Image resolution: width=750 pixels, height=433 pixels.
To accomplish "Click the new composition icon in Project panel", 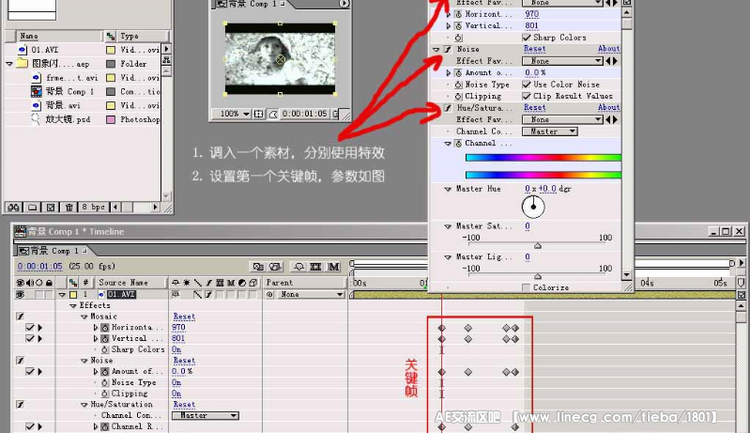I will [50, 207].
